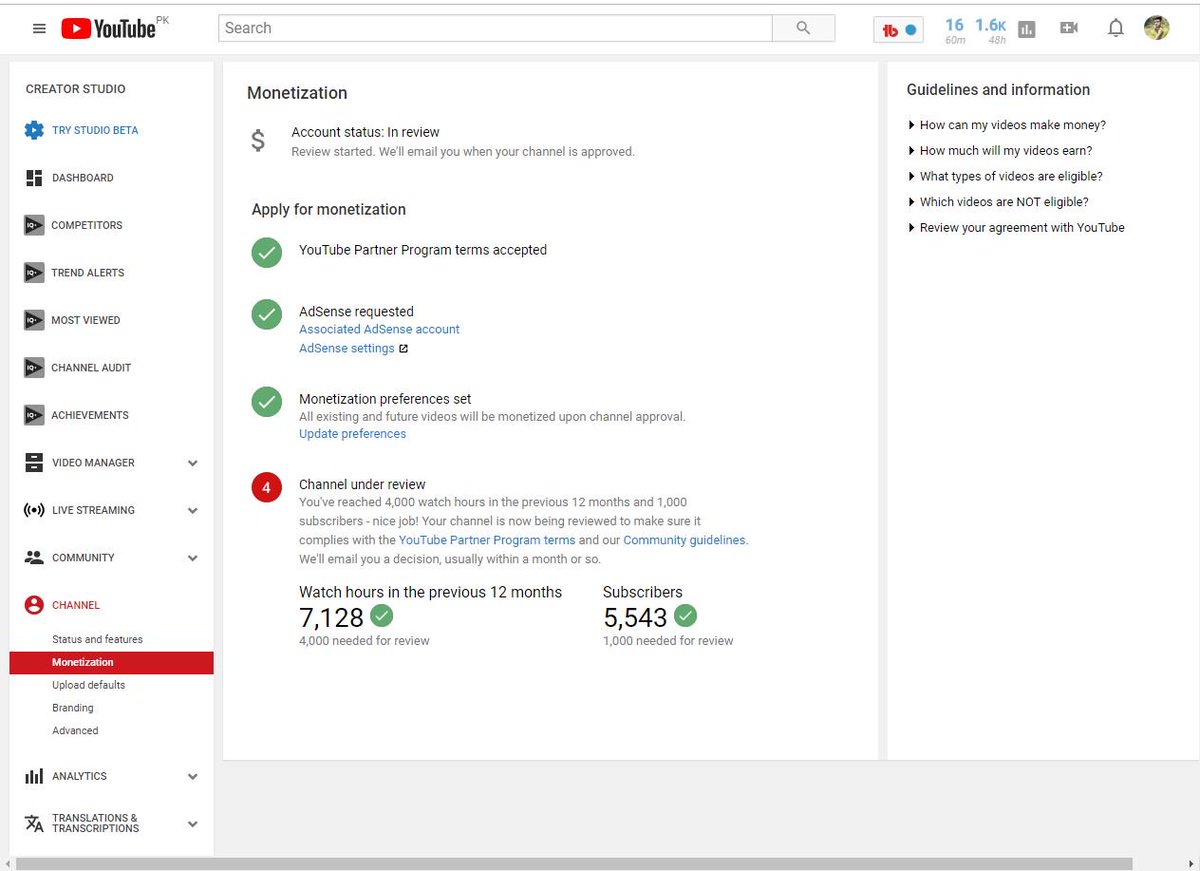Click the Dashboard grid icon

coord(34,178)
